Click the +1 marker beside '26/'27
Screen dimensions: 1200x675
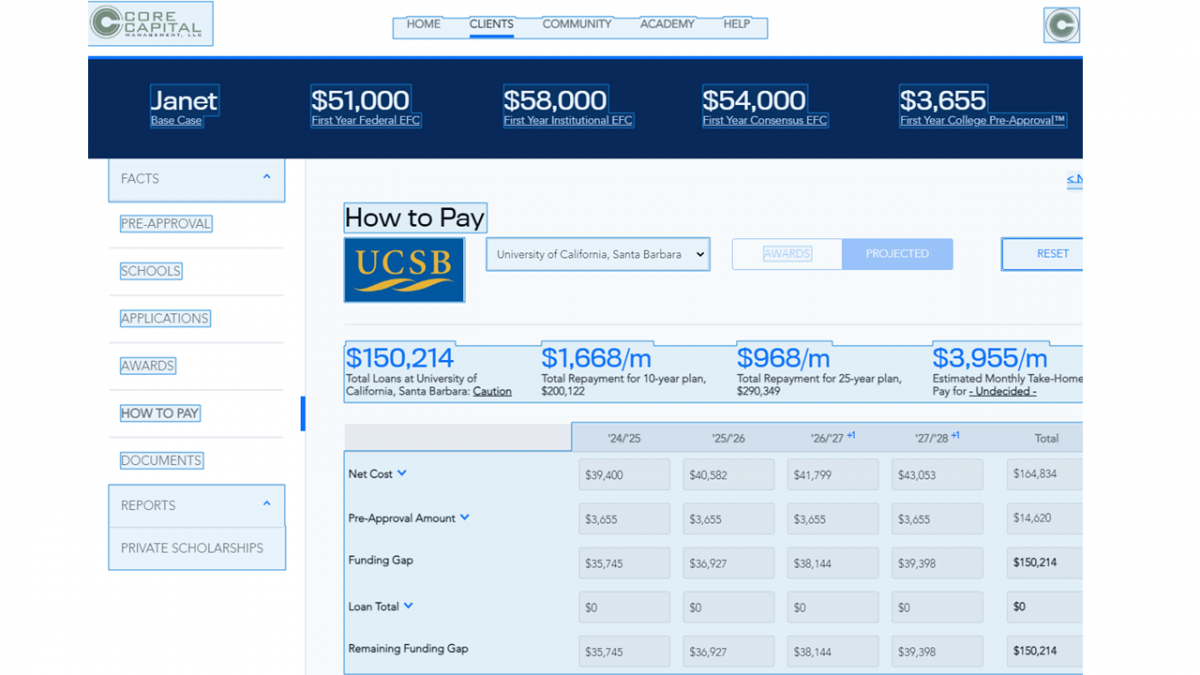851,436
